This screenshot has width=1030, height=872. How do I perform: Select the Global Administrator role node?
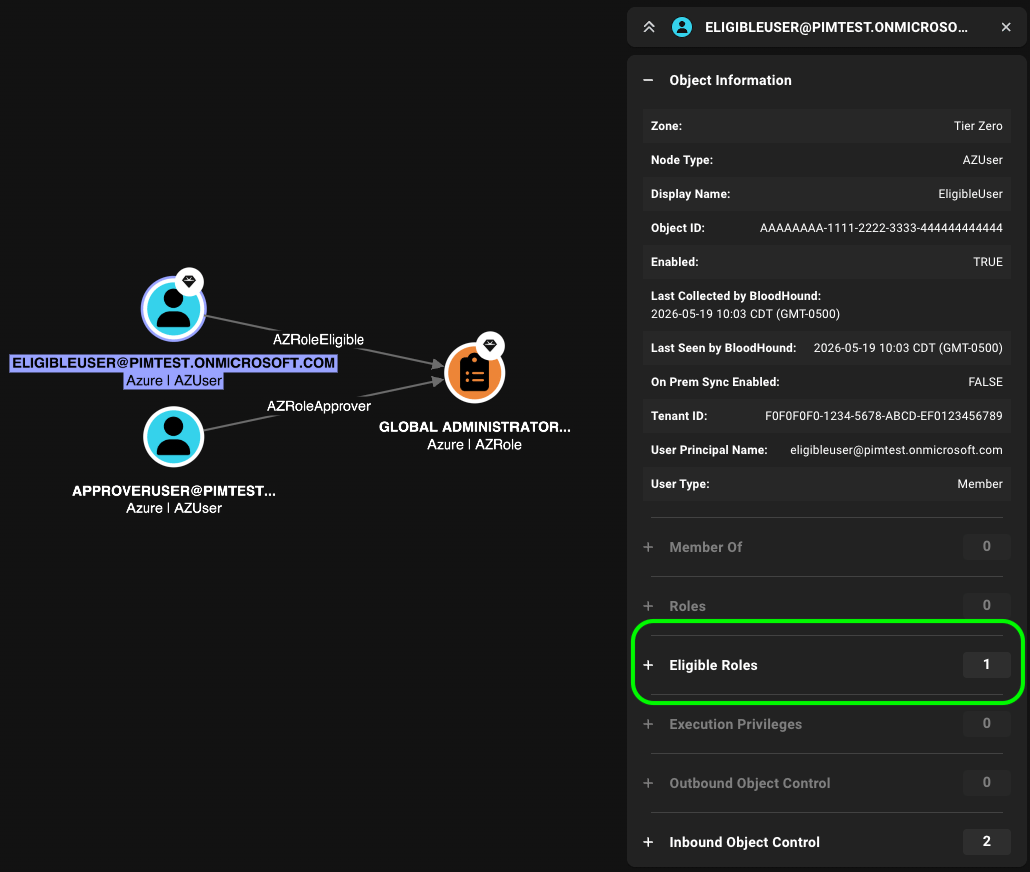[474, 373]
